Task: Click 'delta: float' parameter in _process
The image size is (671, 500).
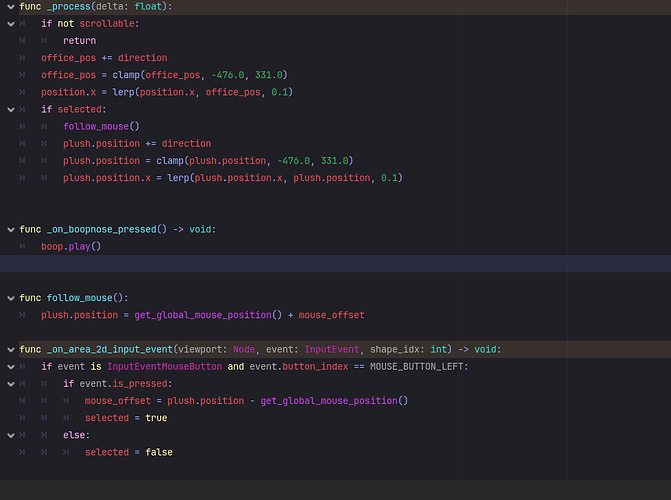Action: [x=129, y=7]
